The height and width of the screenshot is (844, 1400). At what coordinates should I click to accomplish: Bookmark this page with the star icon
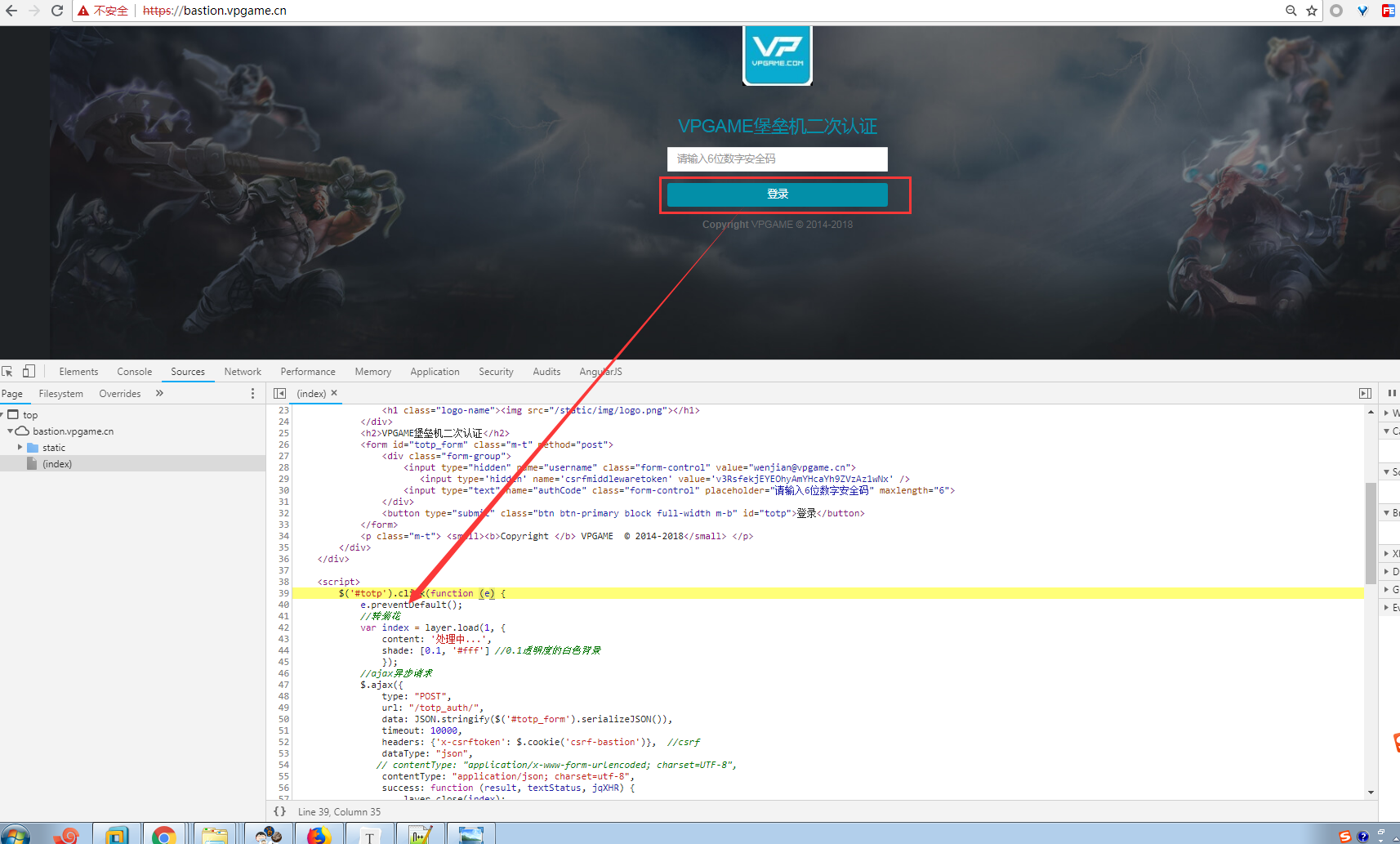(x=1312, y=11)
